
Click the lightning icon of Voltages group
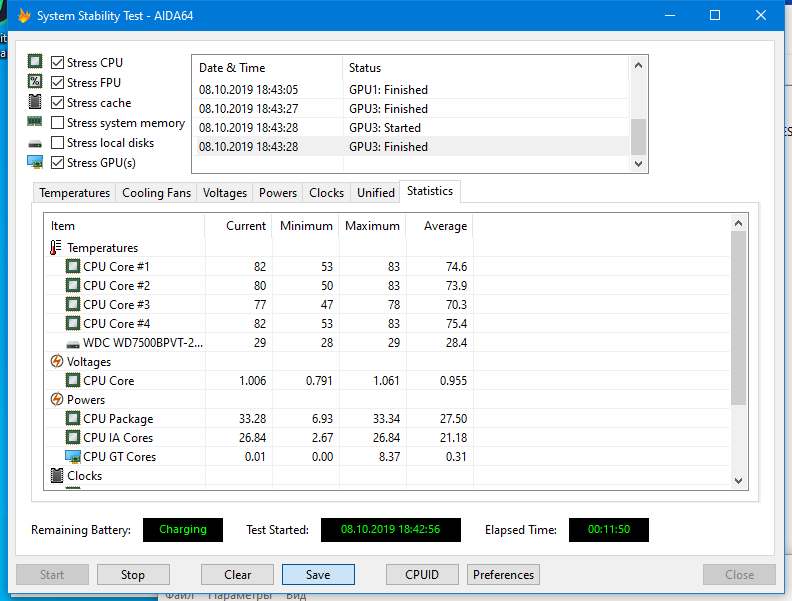(x=57, y=362)
